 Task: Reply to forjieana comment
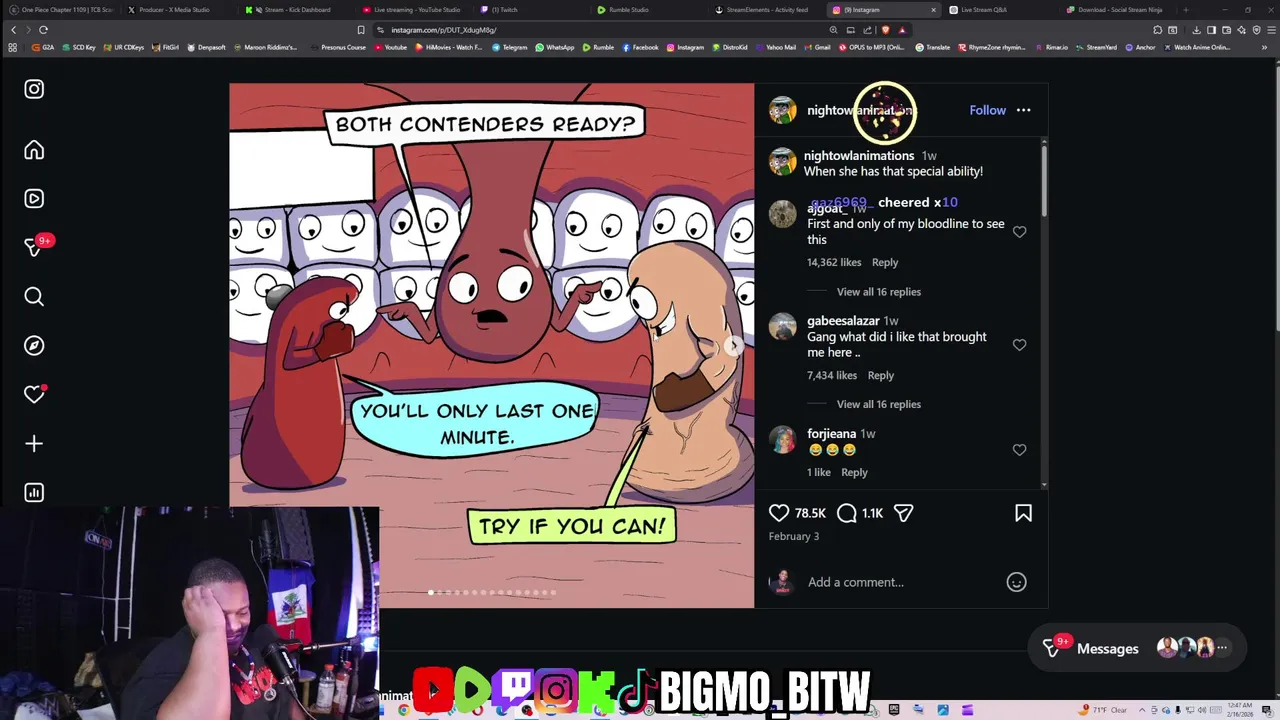854,472
